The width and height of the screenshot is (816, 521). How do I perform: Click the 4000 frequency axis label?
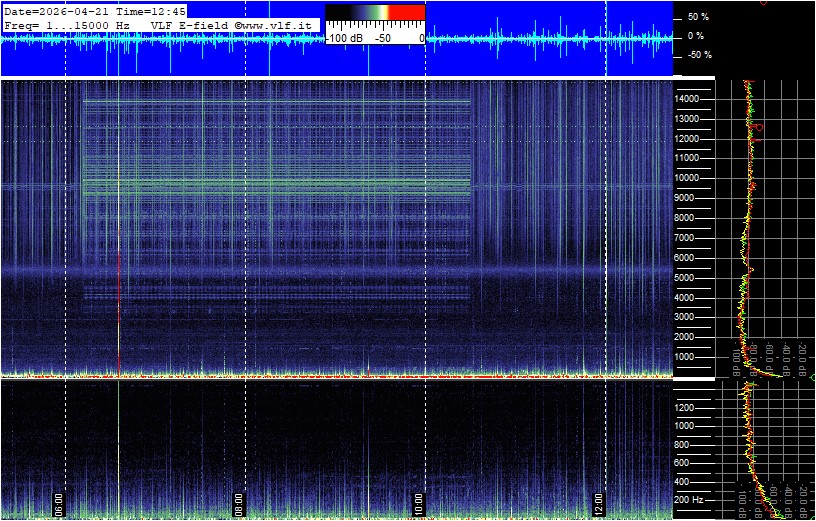tap(686, 298)
